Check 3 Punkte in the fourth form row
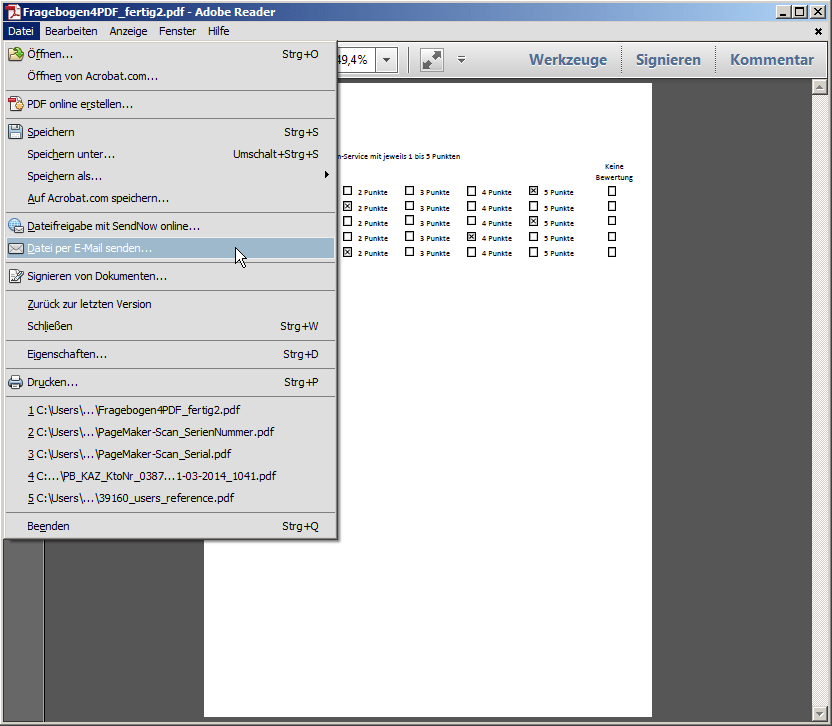 point(409,237)
